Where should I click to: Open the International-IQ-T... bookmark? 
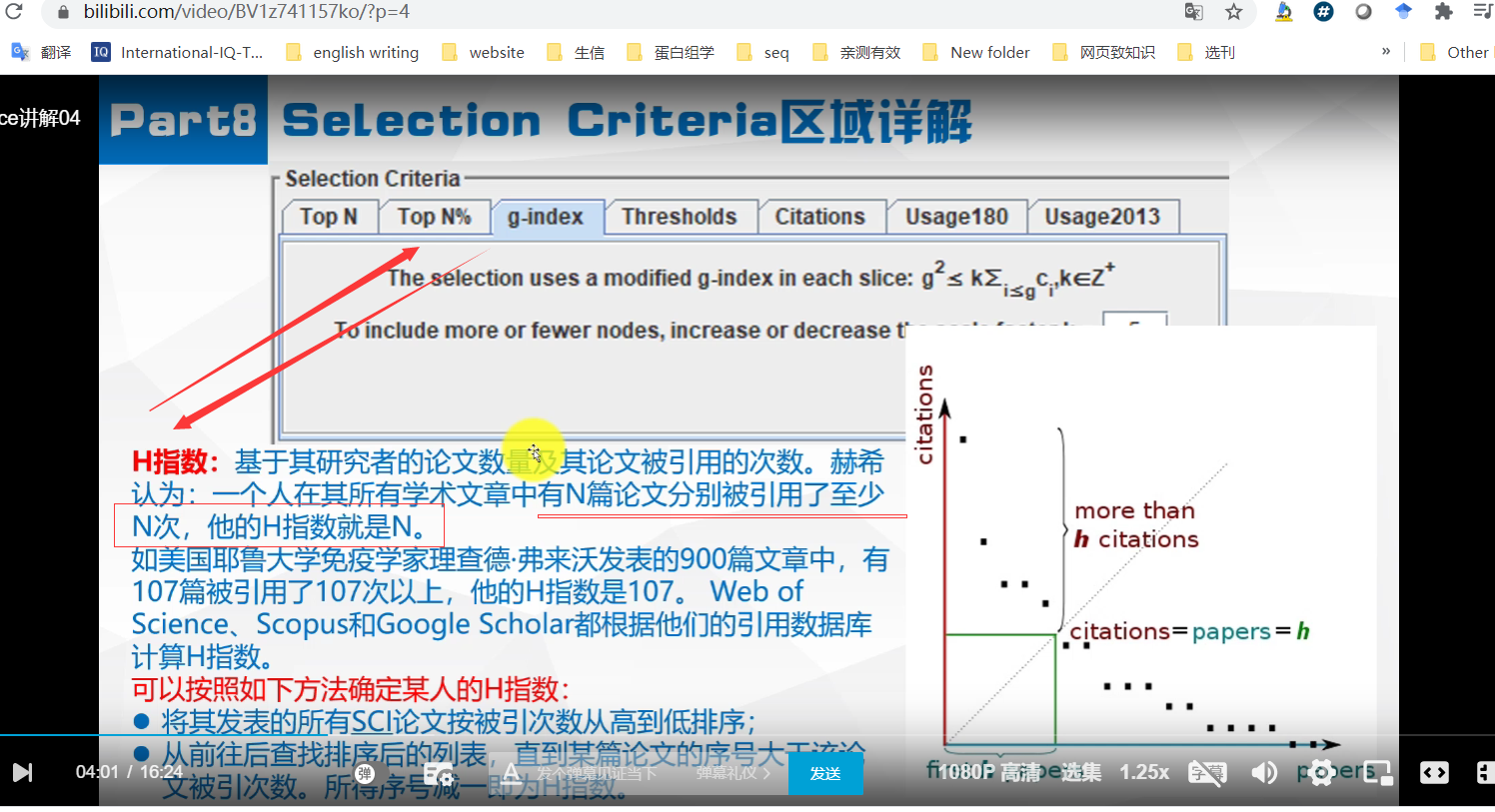[x=177, y=52]
